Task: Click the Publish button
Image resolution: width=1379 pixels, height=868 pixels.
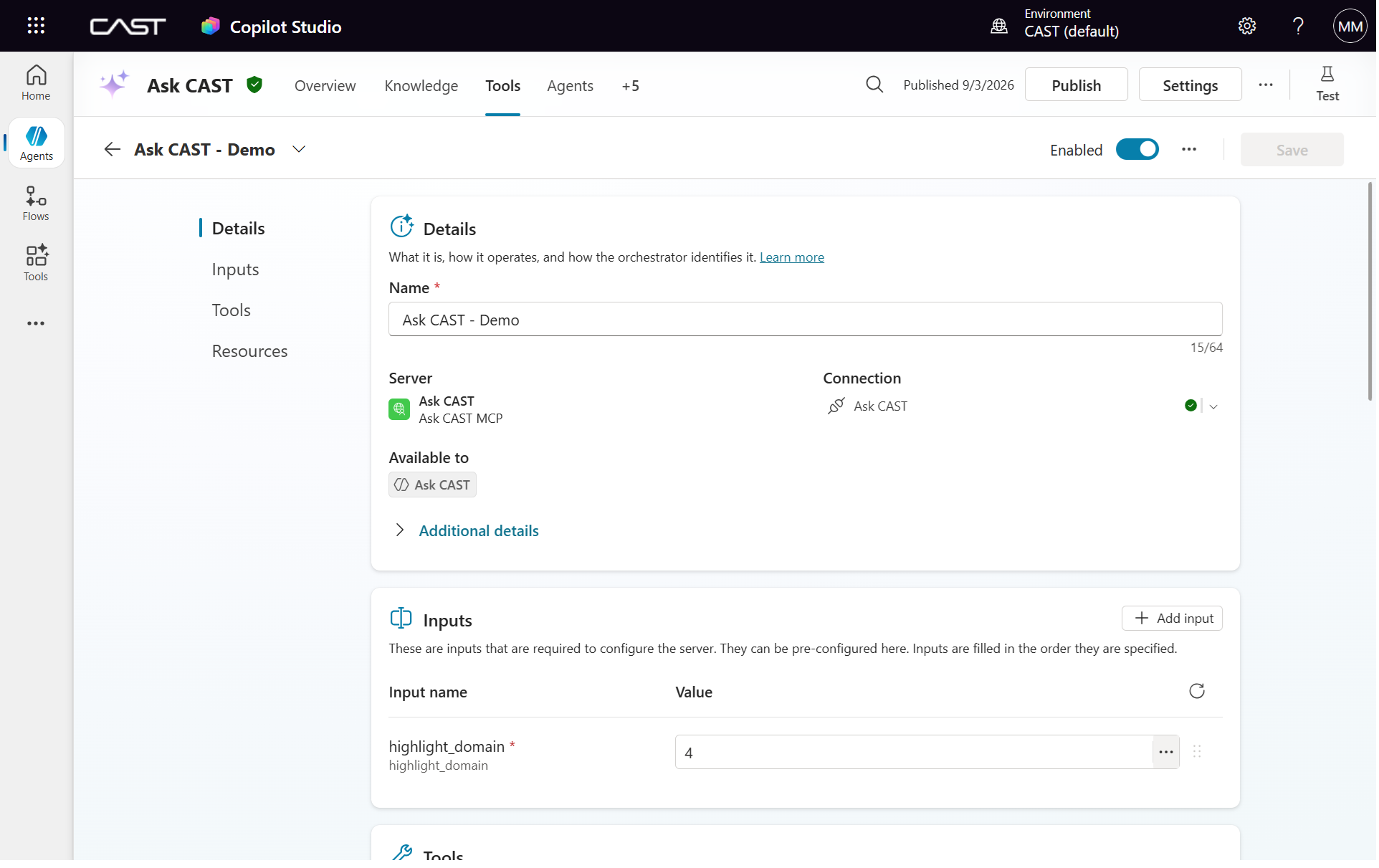Action: pyautogui.click(x=1077, y=85)
